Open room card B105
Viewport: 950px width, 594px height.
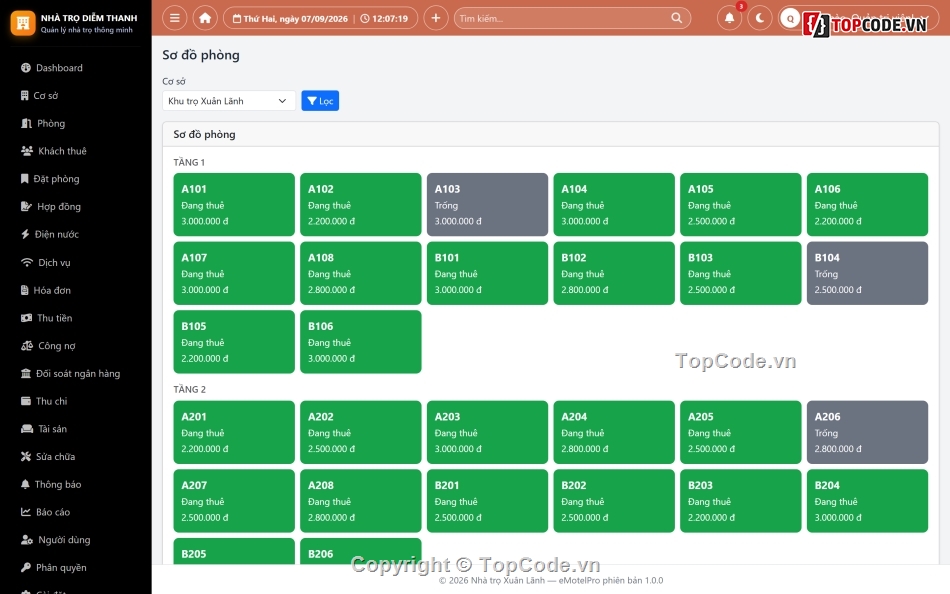(234, 342)
